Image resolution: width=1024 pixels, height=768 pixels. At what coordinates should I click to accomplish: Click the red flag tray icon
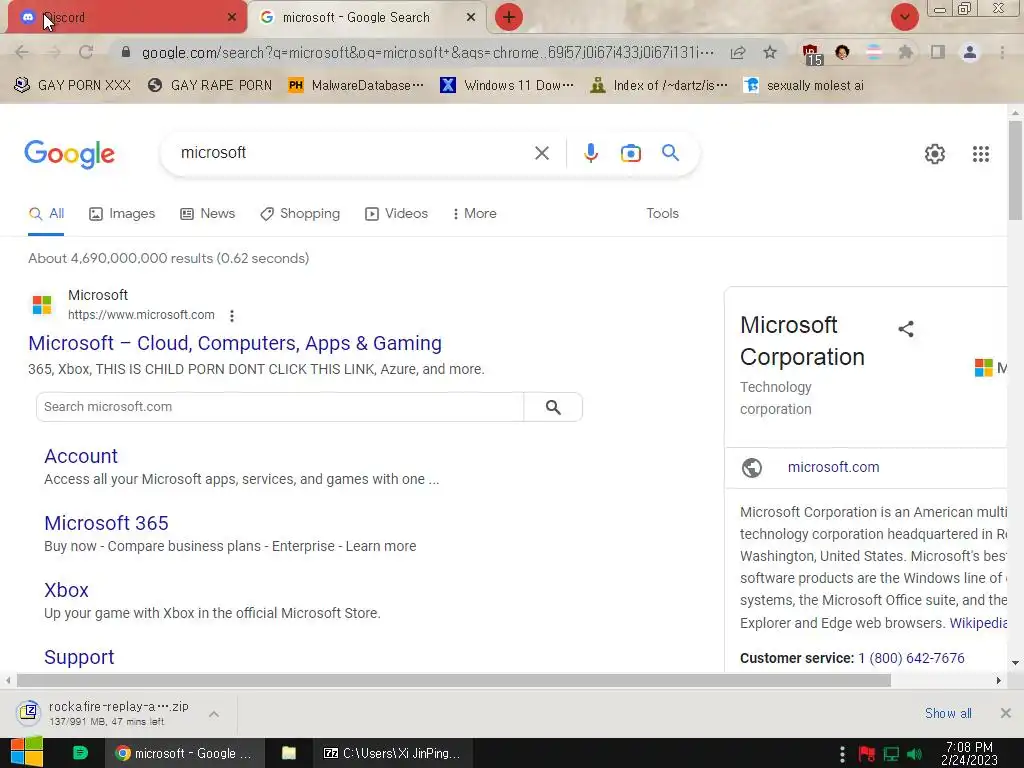[867, 754]
